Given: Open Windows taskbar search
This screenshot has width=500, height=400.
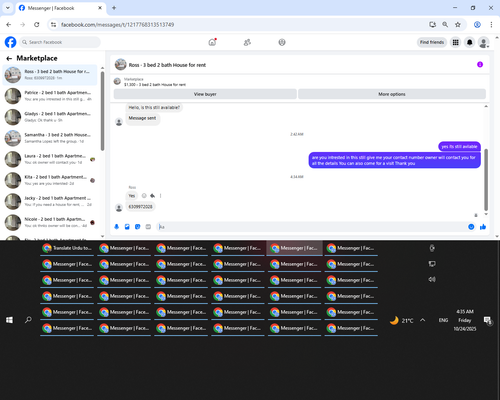Looking at the screenshot, I should 28,320.
